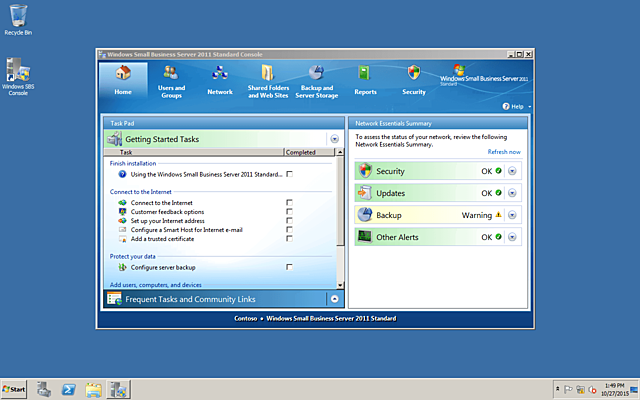640x400 pixels.
Task: Click the Other Alerts monitor icon
Action: [365, 237]
